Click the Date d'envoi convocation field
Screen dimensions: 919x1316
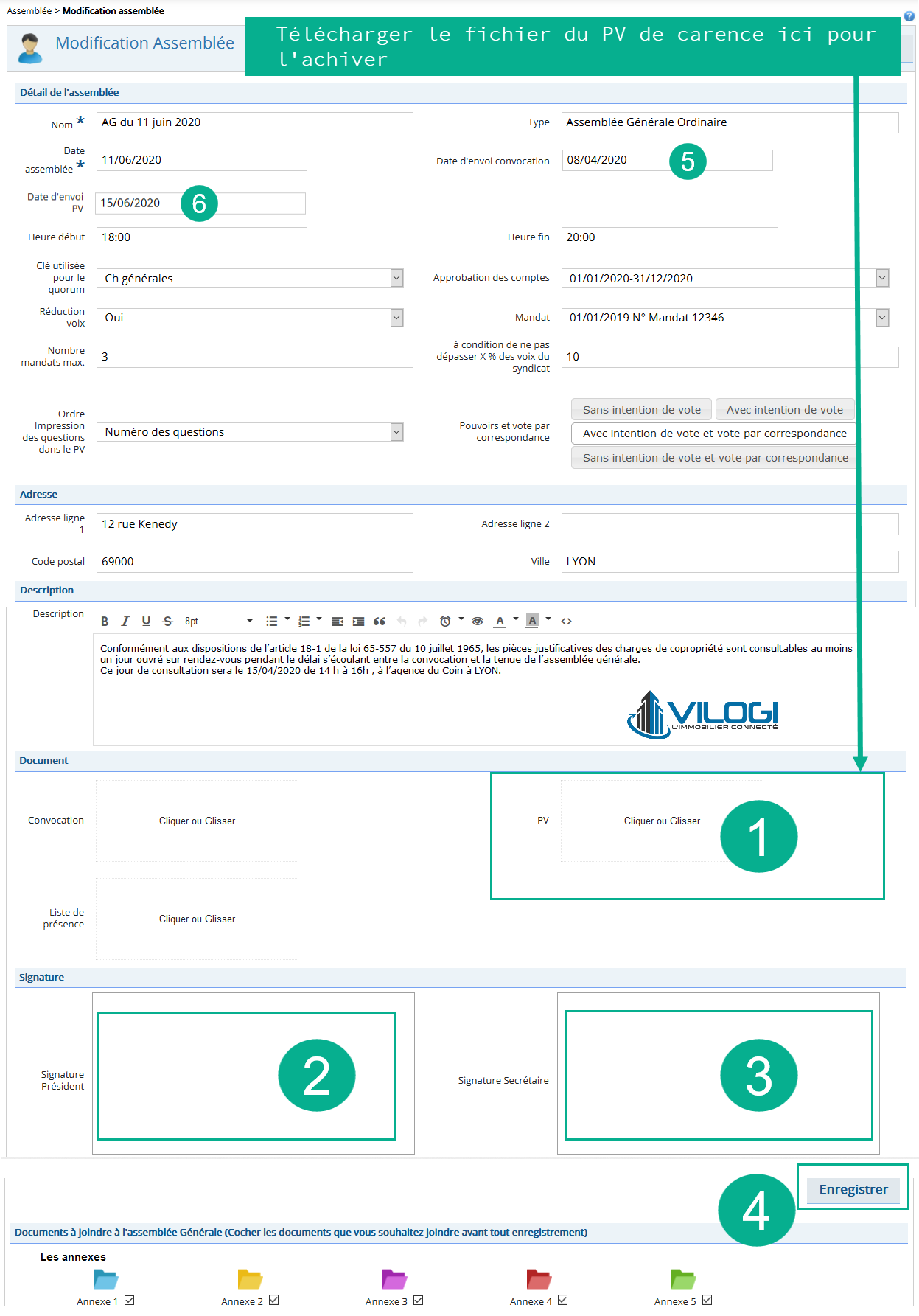(667, 160)
